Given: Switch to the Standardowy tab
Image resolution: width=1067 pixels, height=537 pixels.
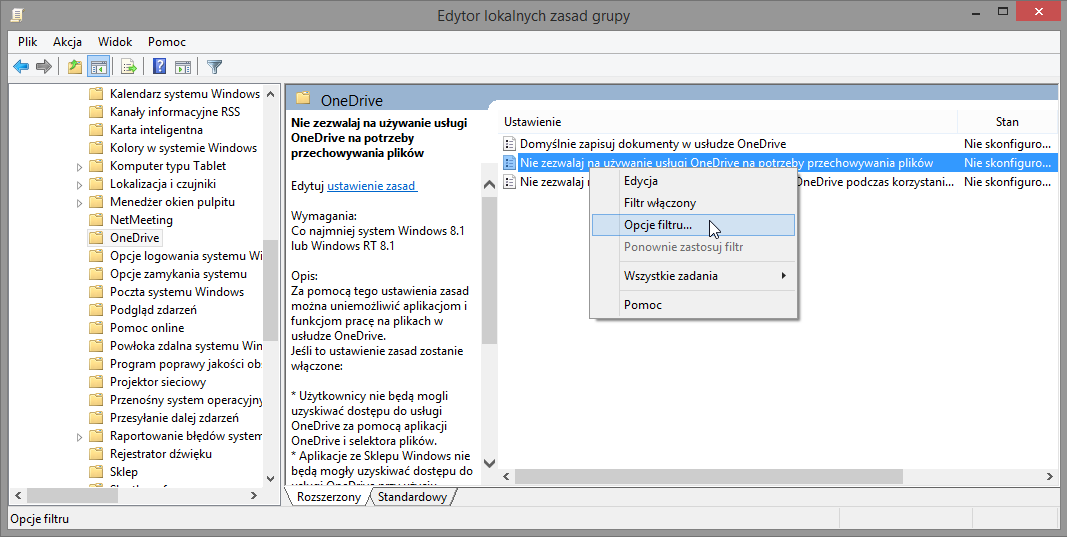Looking at the screenshot, I should tap(412, 497).
